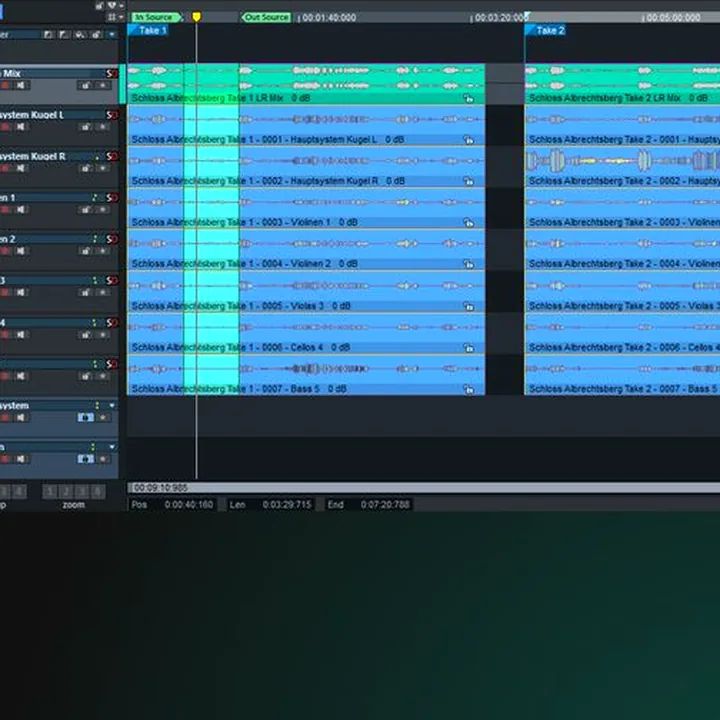Screen dimensions: 720x720
Task: Click lock icon on Take 1 Violinen 1 clip
Action: (468, 223)
